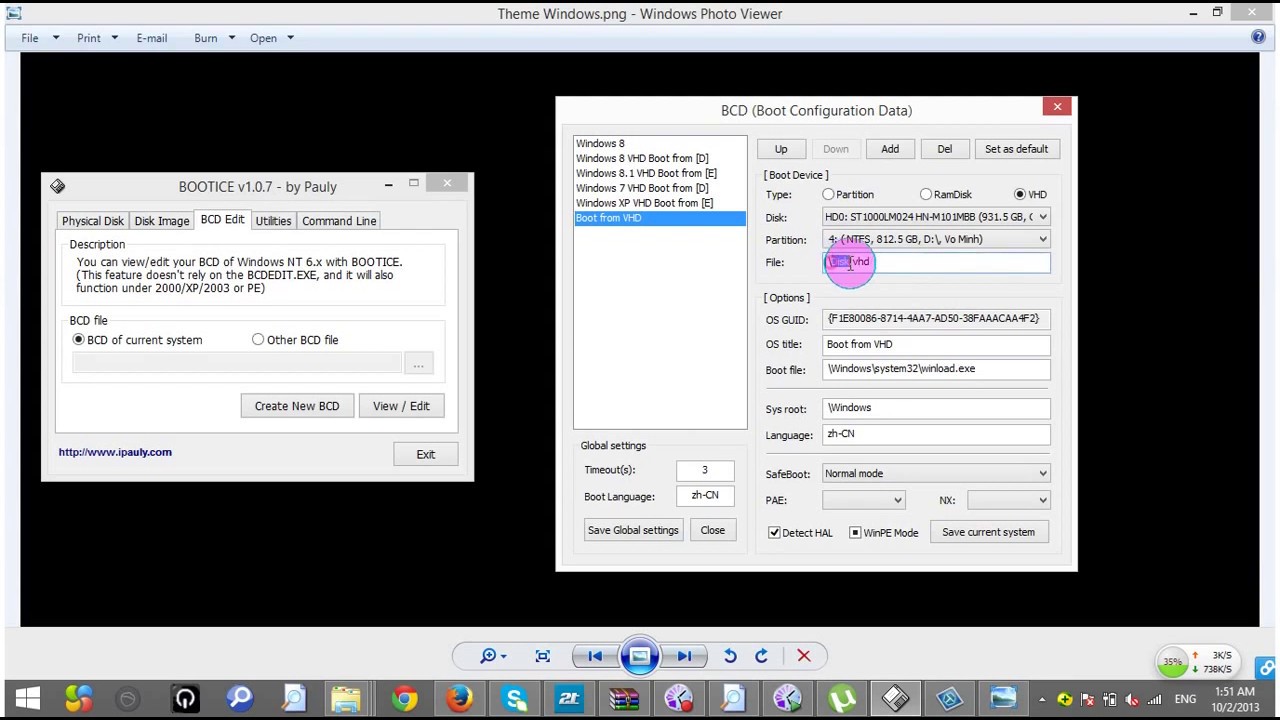Screen dimensions: 1280x720
Task: Switch to the BCD Edit tab
Action: tap(222, 220)
